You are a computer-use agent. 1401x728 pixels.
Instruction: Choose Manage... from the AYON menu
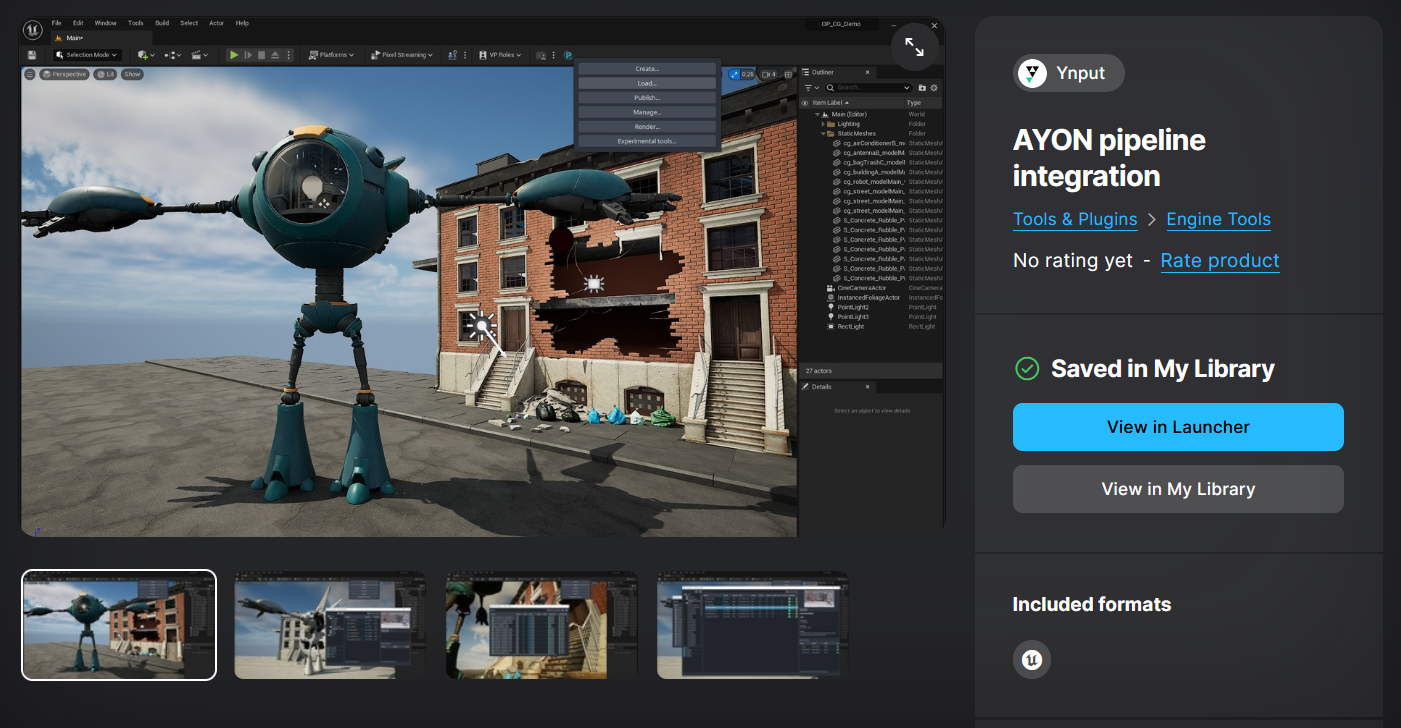coord(647,112)
